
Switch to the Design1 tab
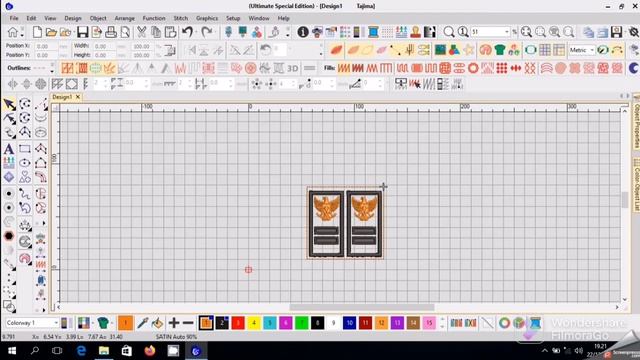click(62, 97)
